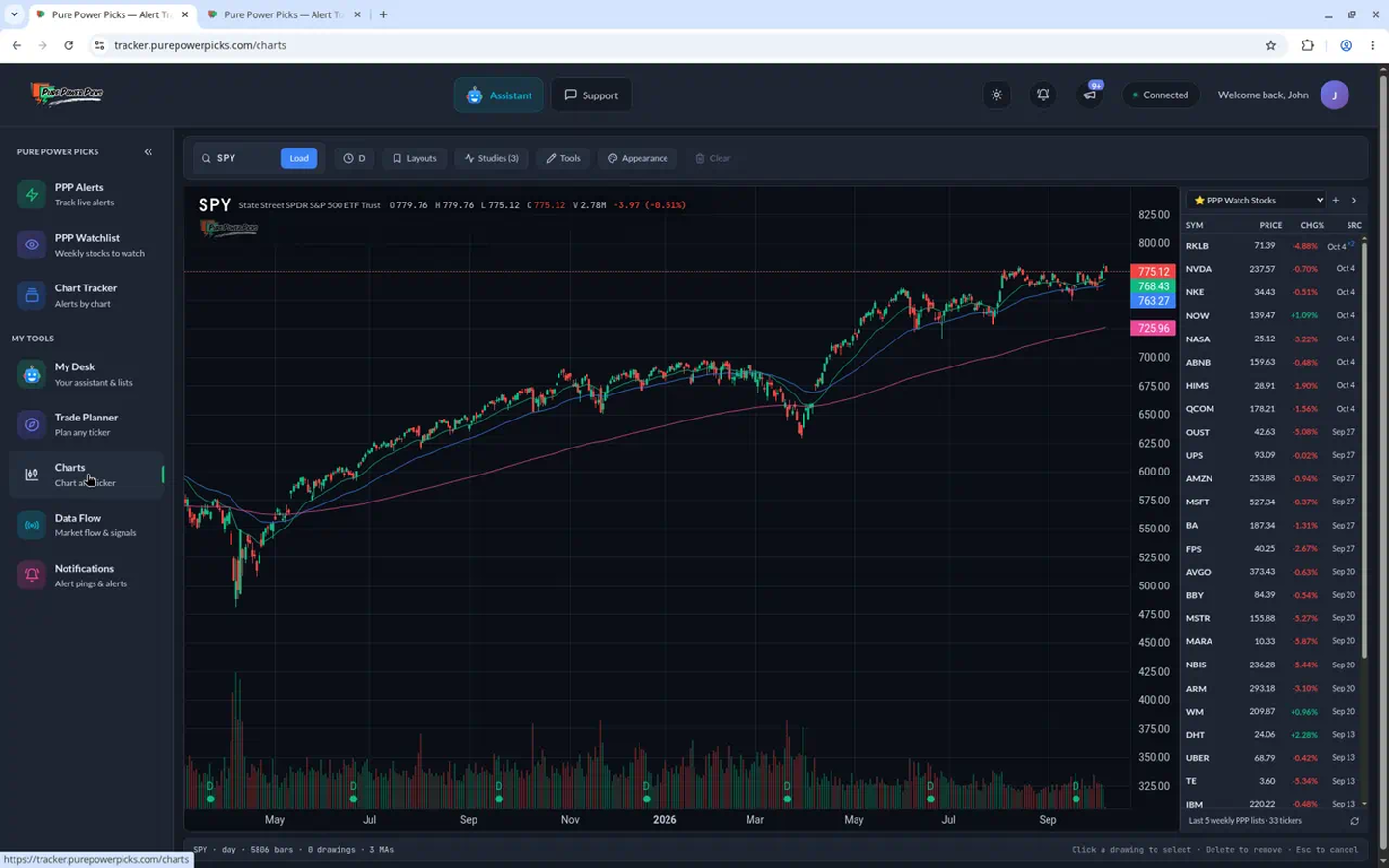Screen dimensions: 1389x868
Task: Open Data Flow signal icon
Action: coord(32,525)
